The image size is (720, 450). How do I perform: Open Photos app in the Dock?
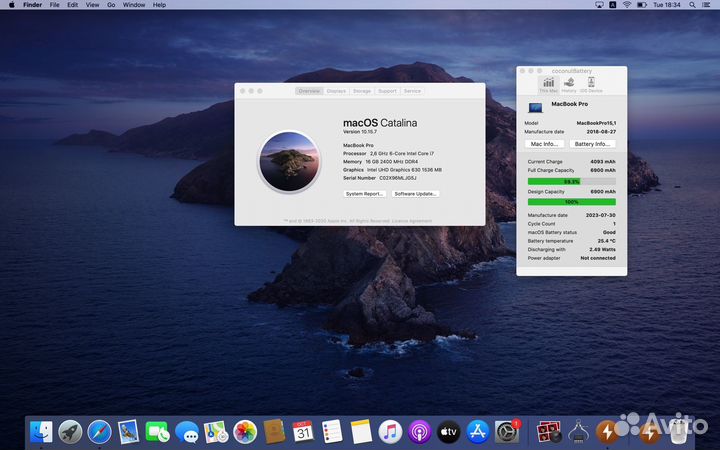(x=245, y=432)
